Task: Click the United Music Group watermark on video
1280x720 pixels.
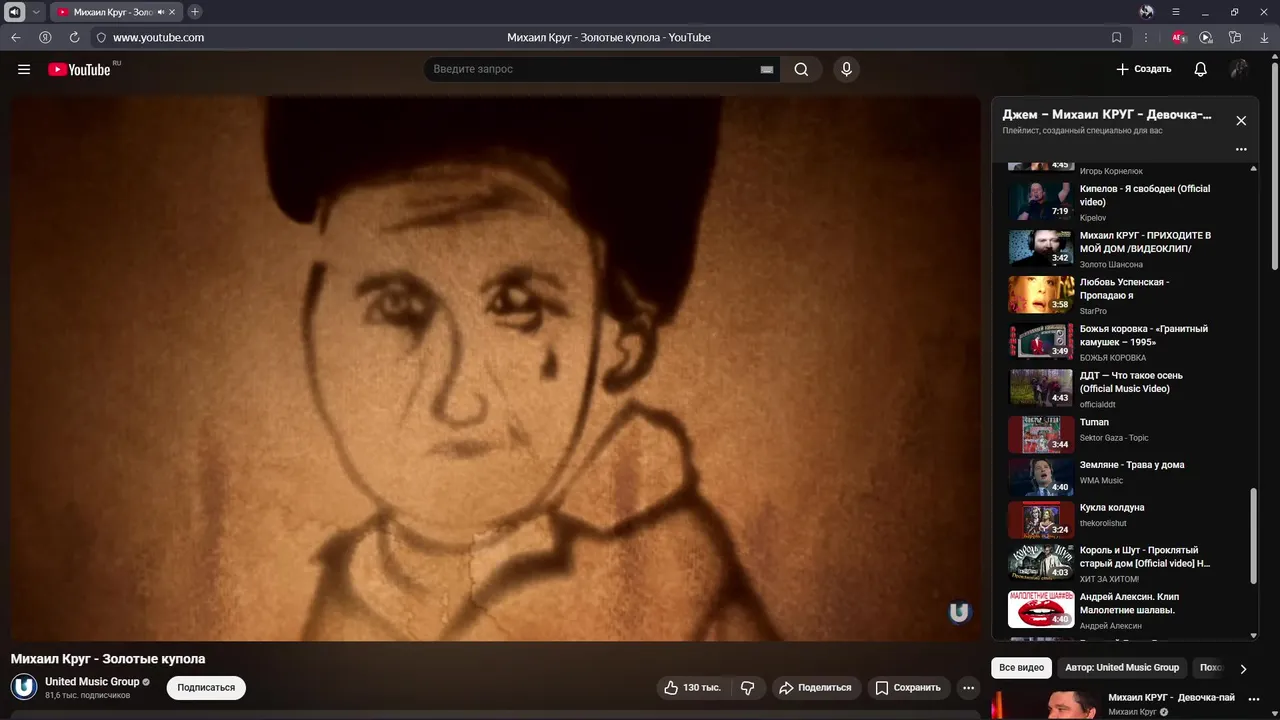Action: (x=959, y=611)
